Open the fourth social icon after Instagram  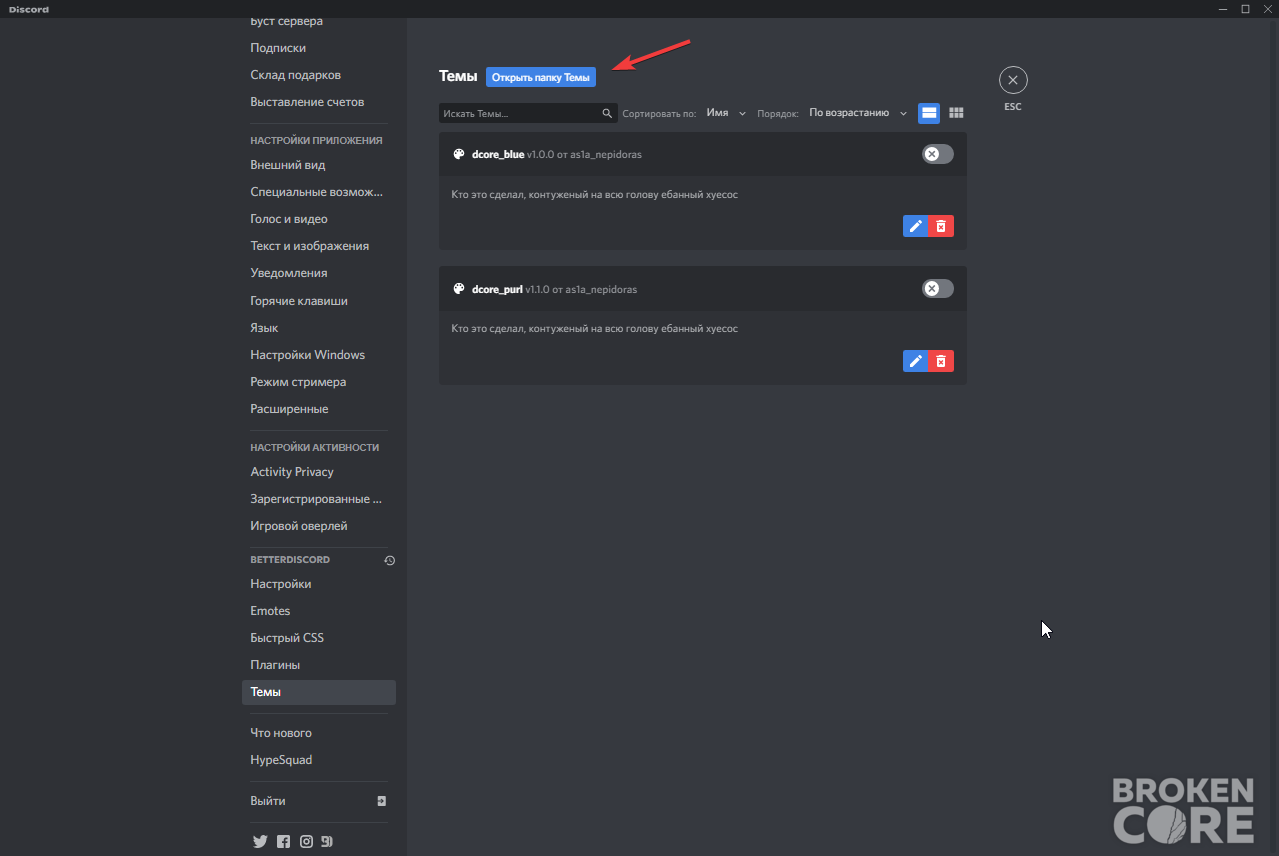[x=327, y=842]
